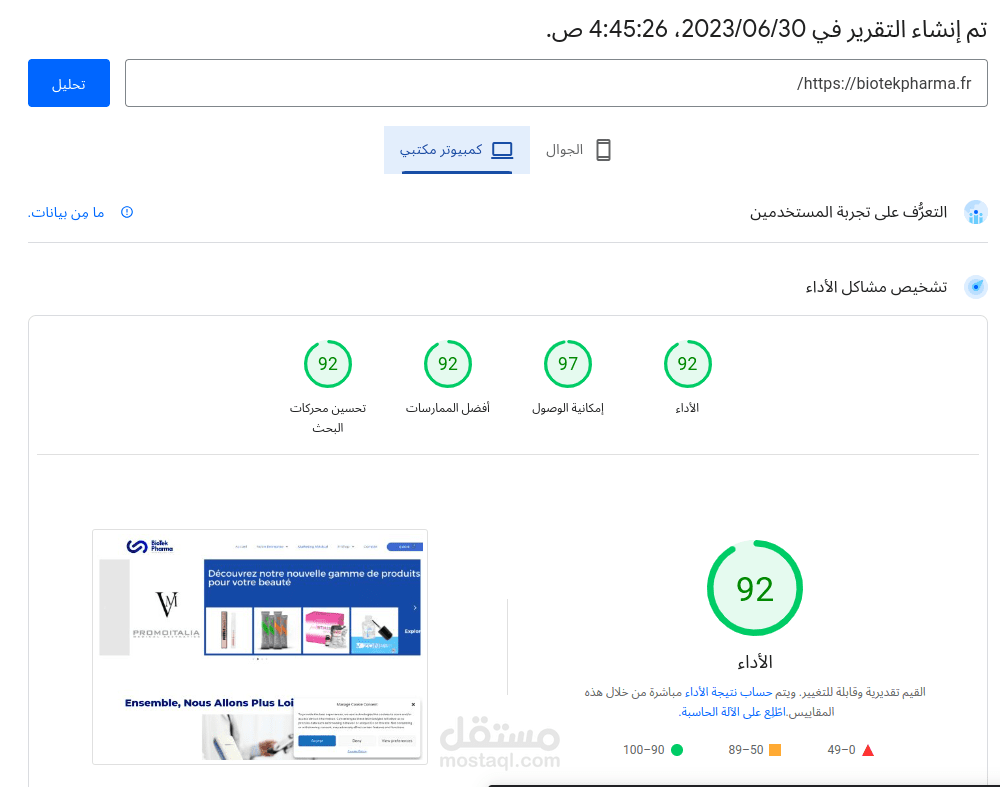Click the green circle 100–90 legend marker
This screenshot has height=787, width=1000.
(x=677, y=750)
